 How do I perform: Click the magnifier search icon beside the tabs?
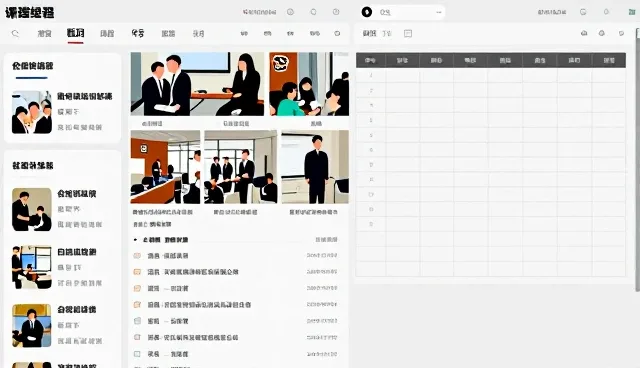15,33
